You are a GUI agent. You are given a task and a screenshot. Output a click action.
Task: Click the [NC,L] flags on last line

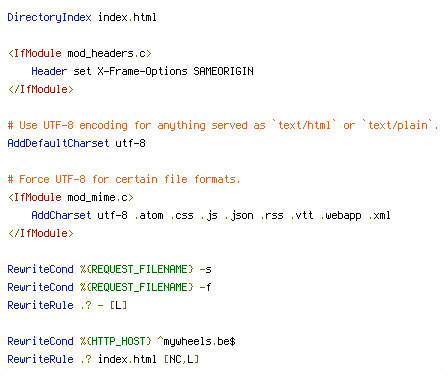[x=181, y=359]
